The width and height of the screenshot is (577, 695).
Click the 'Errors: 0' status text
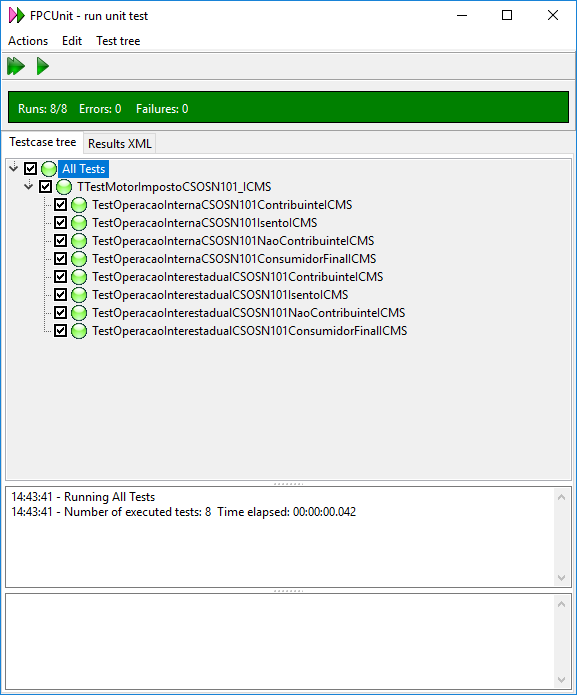(100, 109)
